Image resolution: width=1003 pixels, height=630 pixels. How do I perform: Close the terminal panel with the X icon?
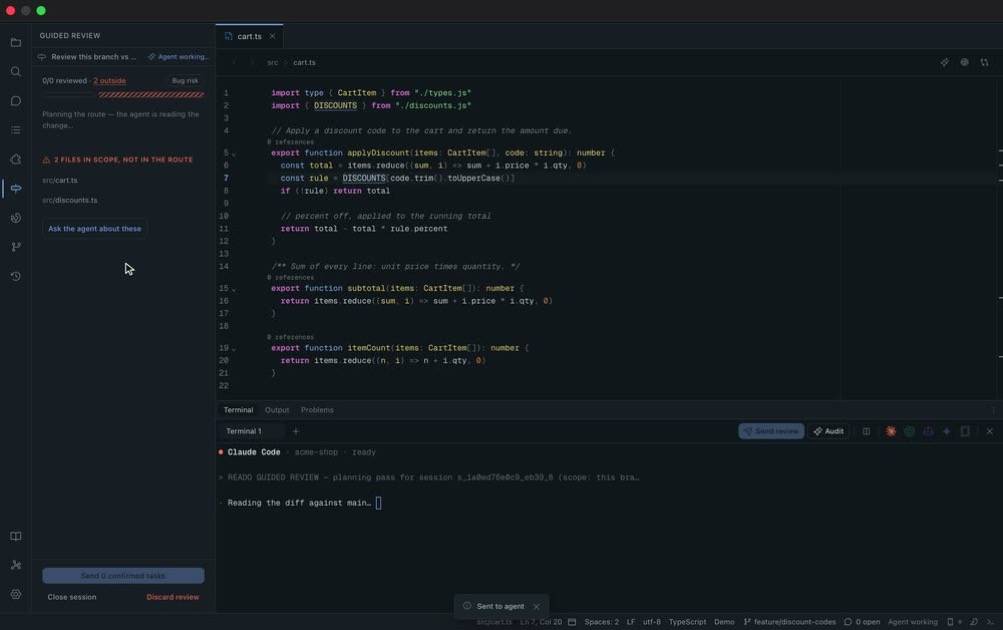click(990, 431)
